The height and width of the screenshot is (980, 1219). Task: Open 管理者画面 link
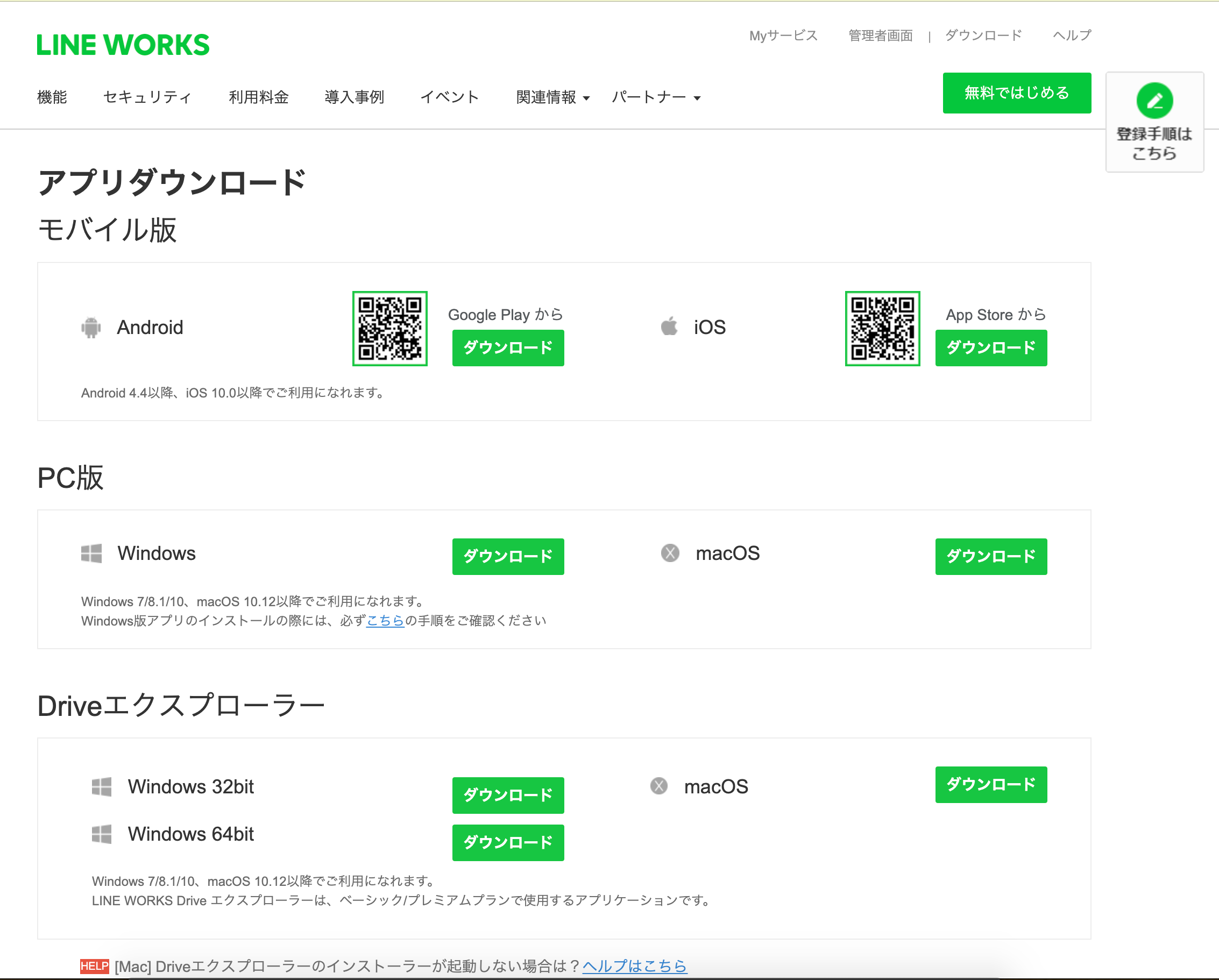point(880,35)
